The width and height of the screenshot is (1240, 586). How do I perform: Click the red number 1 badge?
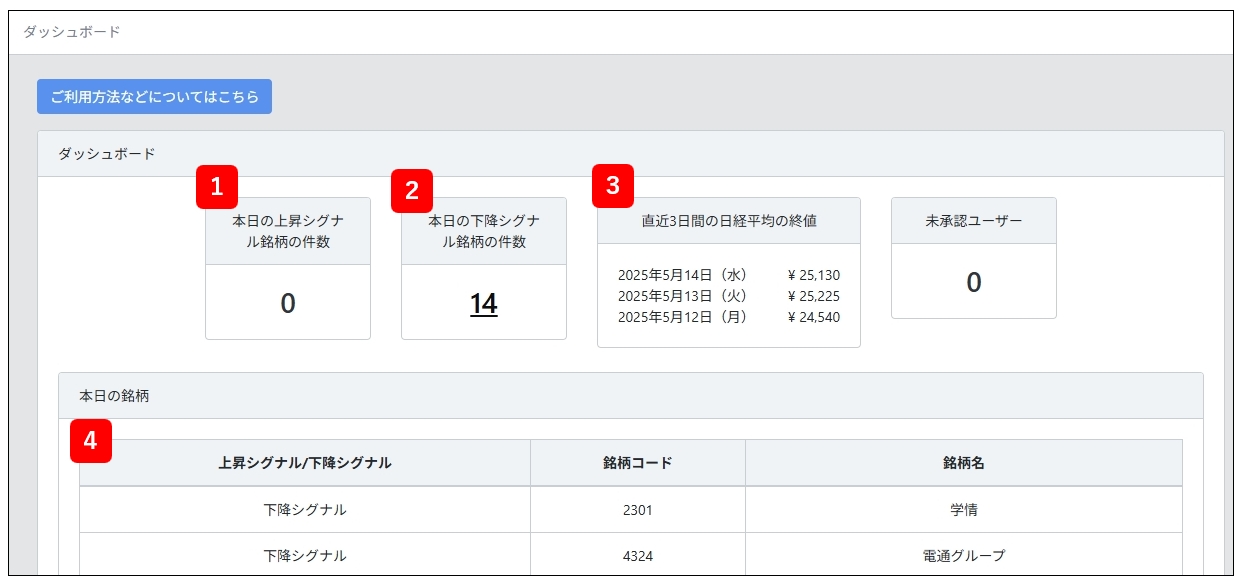(217, 187)
